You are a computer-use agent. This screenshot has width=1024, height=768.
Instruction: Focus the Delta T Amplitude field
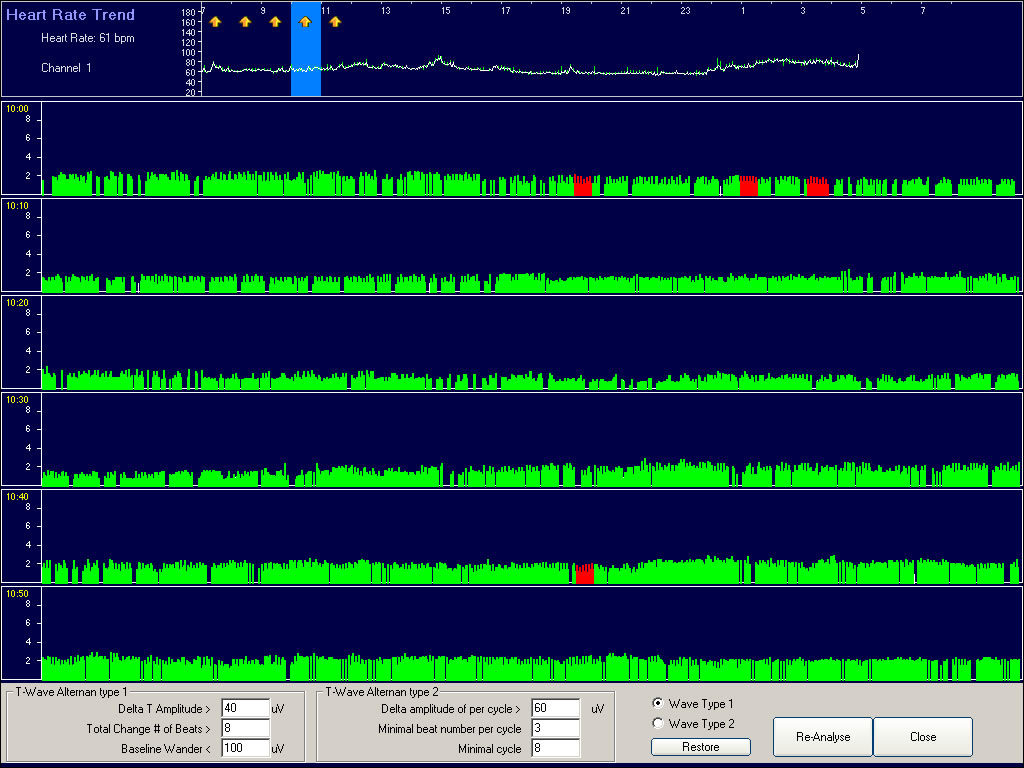(245, 709)
